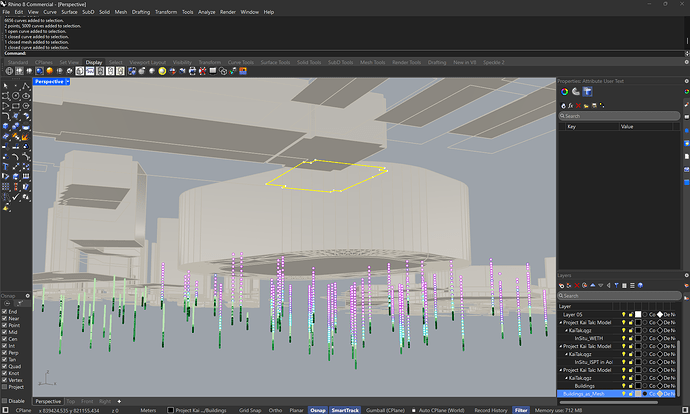This screenshot has height=414, width=690.
Task: Open the Analyze menu
Action: tap(206, 12)
